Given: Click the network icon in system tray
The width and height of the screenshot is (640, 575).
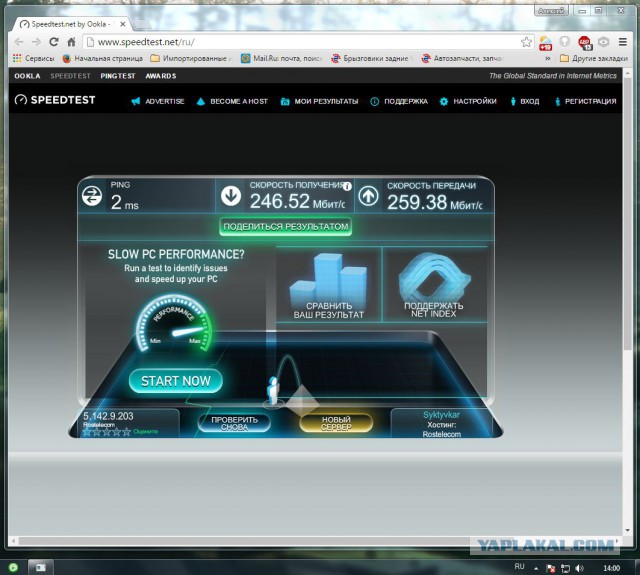Looking at the screenshot, I should click(x=565, y=568).
